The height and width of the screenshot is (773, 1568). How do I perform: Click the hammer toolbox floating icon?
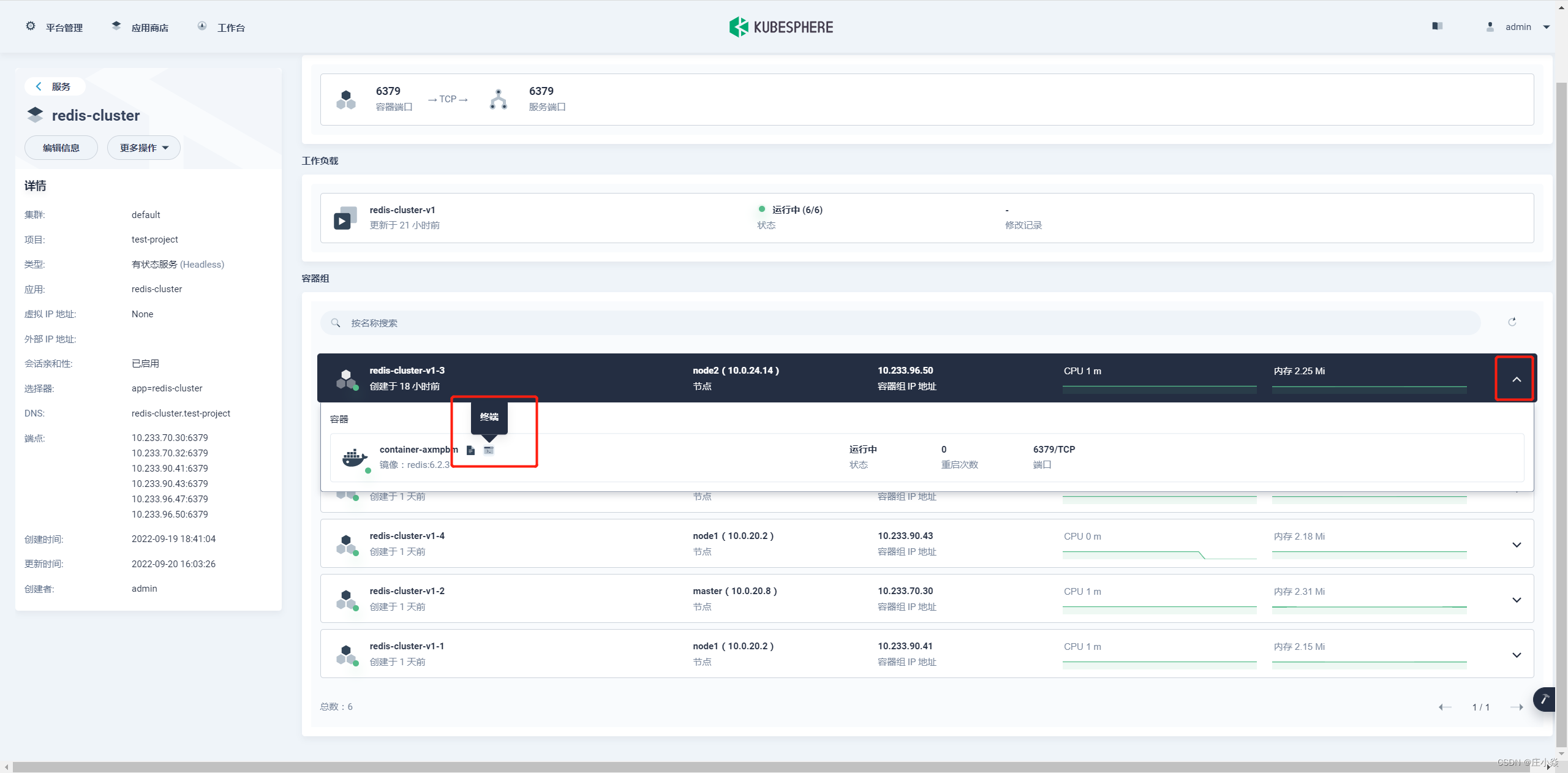(1545, 699)
